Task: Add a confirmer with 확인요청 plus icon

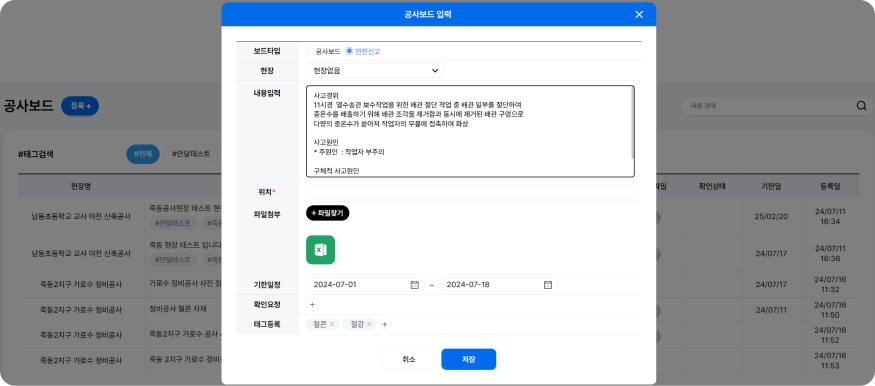Action: pyautogui.click(x=312, y=305)
